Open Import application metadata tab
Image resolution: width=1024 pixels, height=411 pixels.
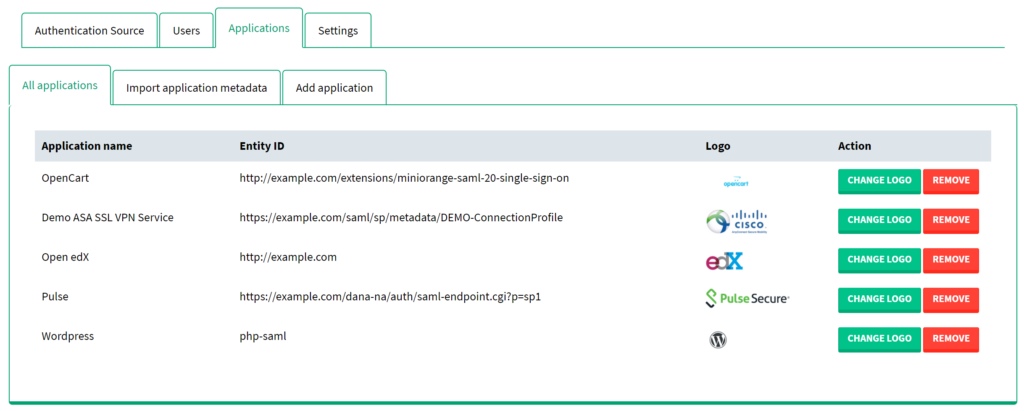pyautogui.click(x=196, y=87)
